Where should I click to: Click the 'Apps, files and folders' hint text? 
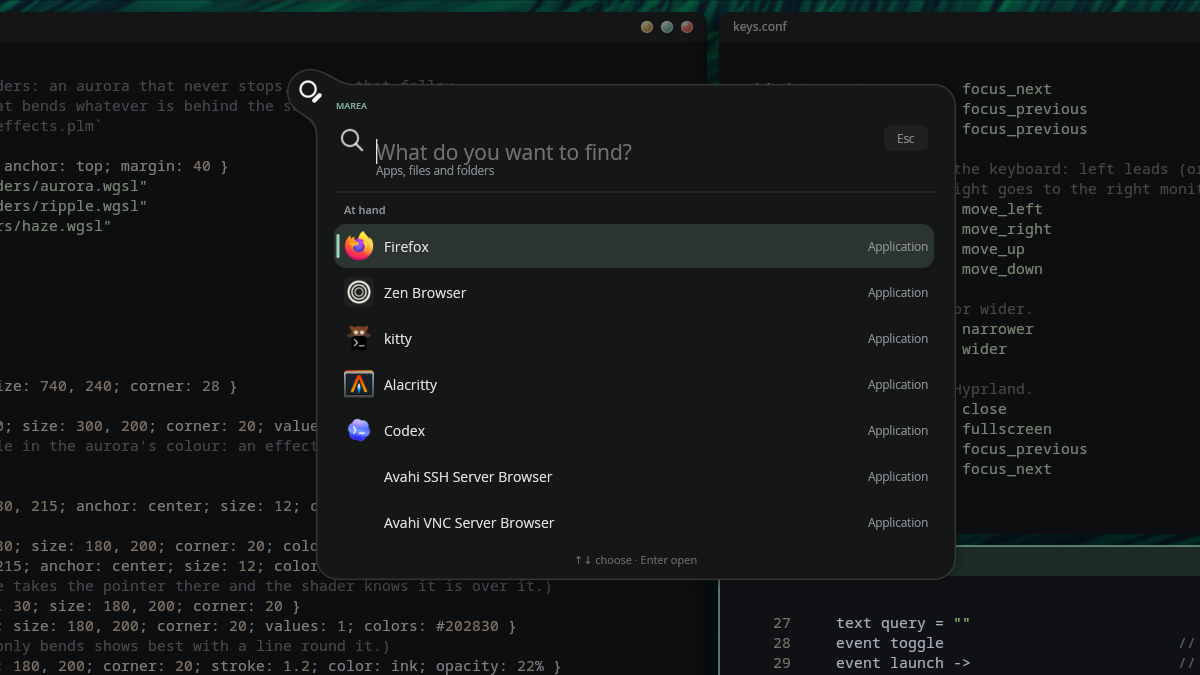pos(435,171)
